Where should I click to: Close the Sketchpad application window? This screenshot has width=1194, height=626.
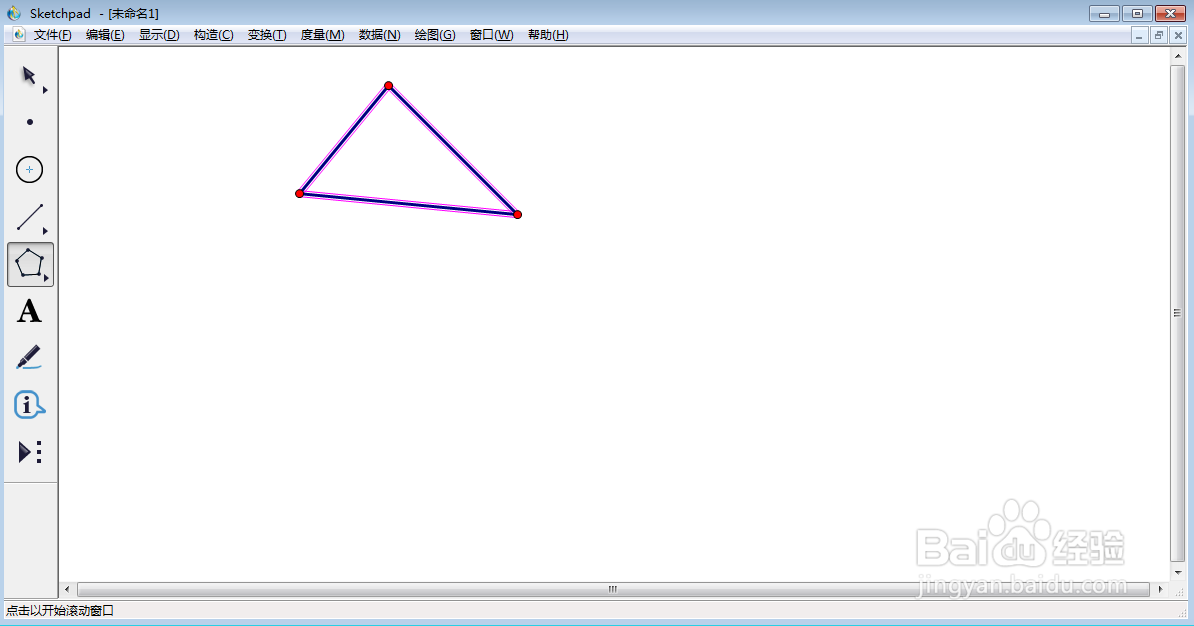point(1170,14)
